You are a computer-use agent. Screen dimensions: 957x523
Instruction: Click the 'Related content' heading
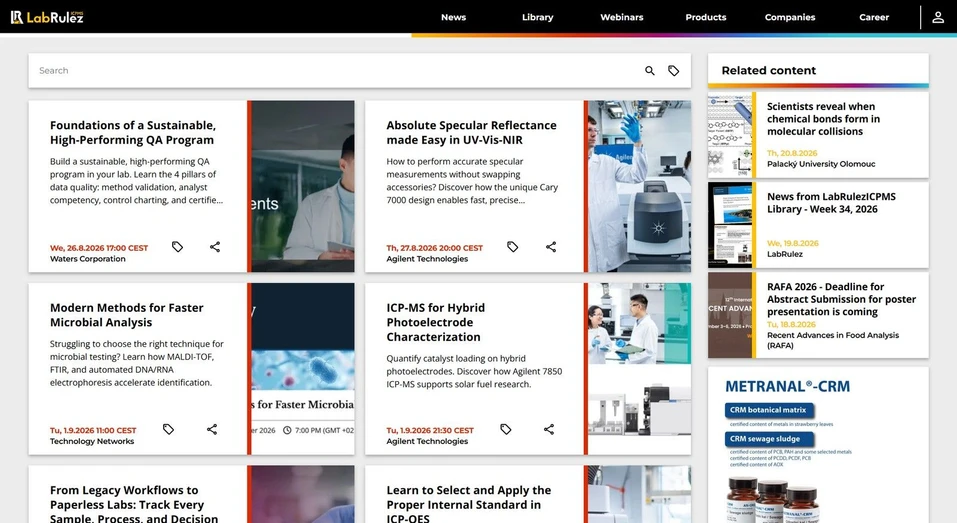[x=768, y=71]
